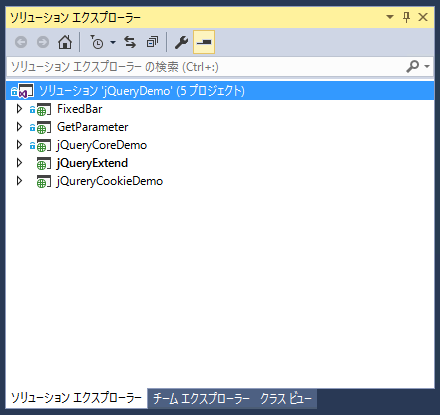Select the jQueryCoreDemo project label
Viewport: 440px width, 415px height.
tap(102, 145)
